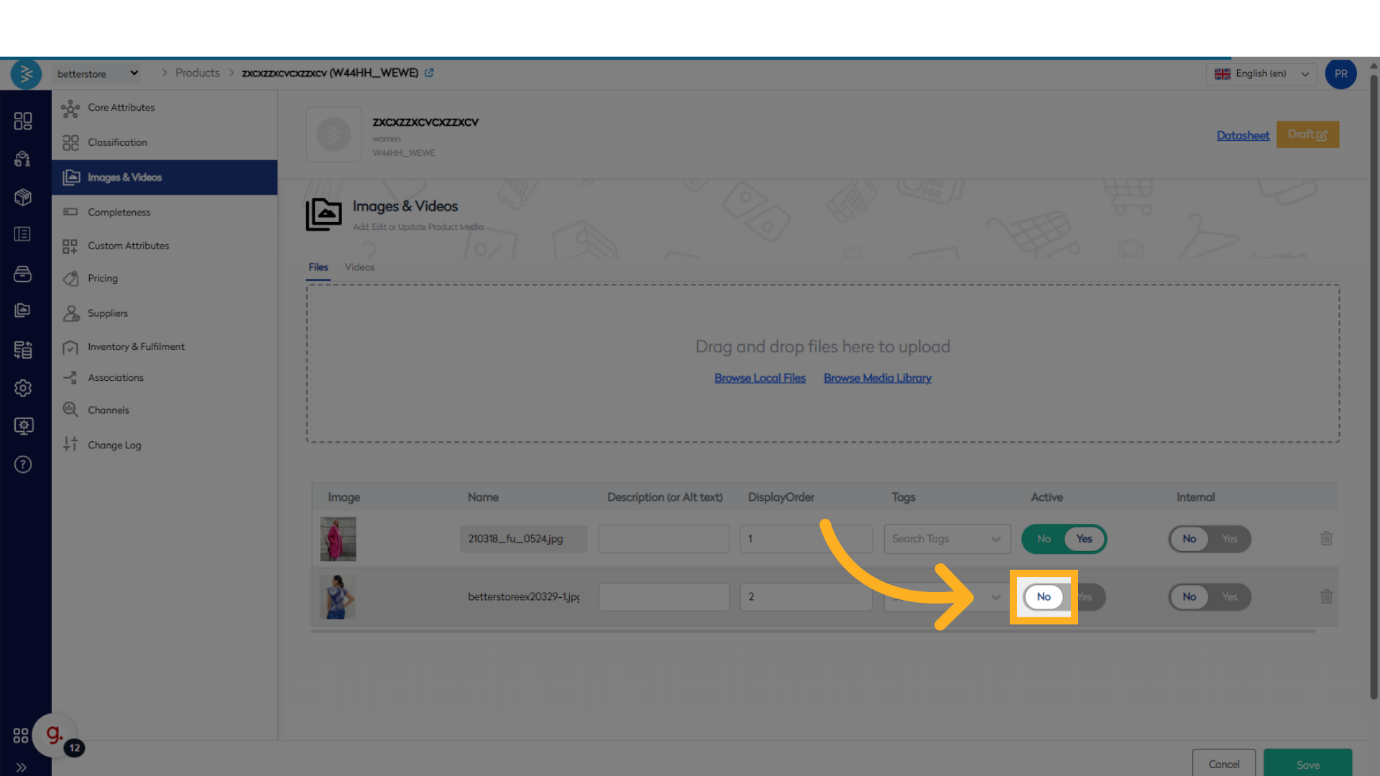1380x776 pixels.
Task: Toggle Active switch for first image row
Action: coord(1063,539)
